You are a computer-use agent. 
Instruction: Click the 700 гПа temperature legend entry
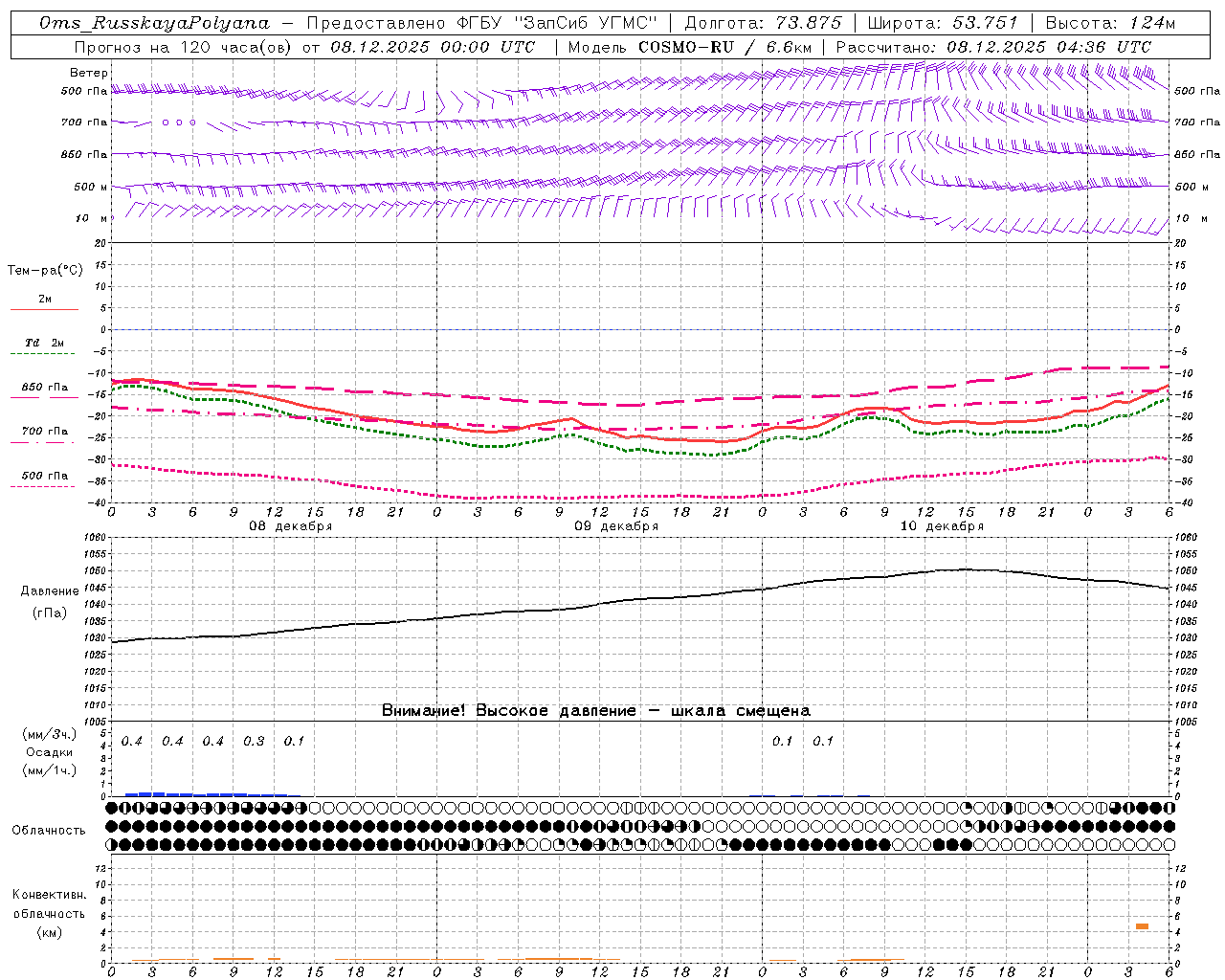click(x=44, y=434)
